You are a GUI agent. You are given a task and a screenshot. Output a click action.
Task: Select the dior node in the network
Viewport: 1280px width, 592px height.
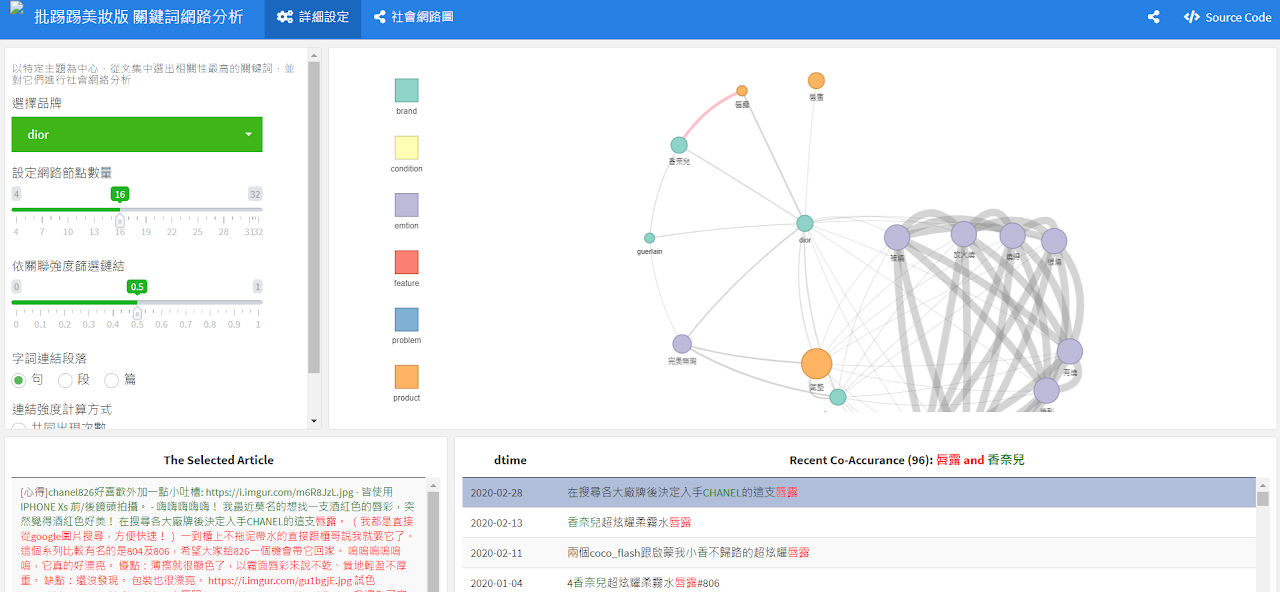pyautogui.click(x=805, y=223)
